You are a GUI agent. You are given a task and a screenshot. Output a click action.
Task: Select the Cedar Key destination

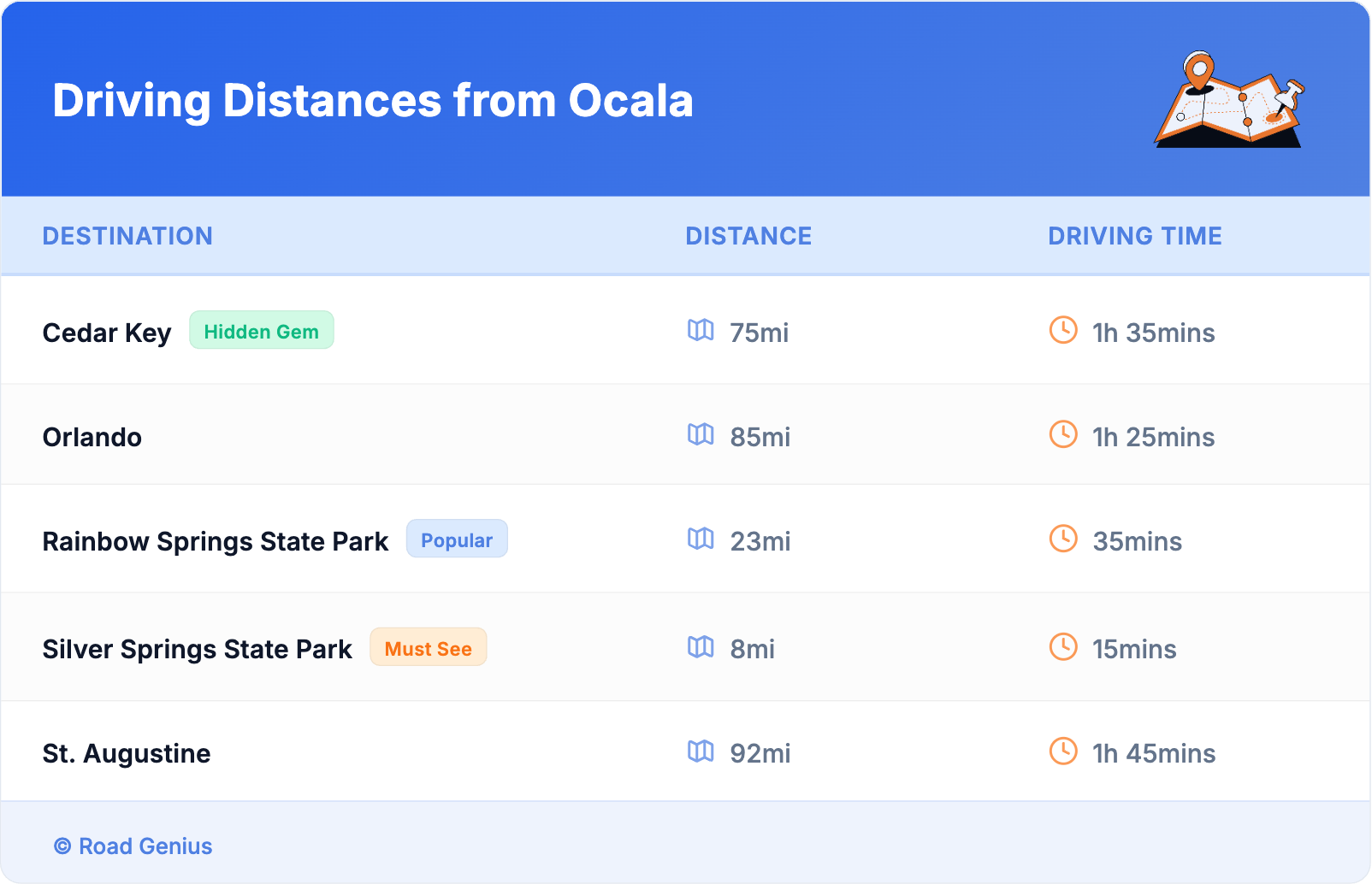[107, 333]
